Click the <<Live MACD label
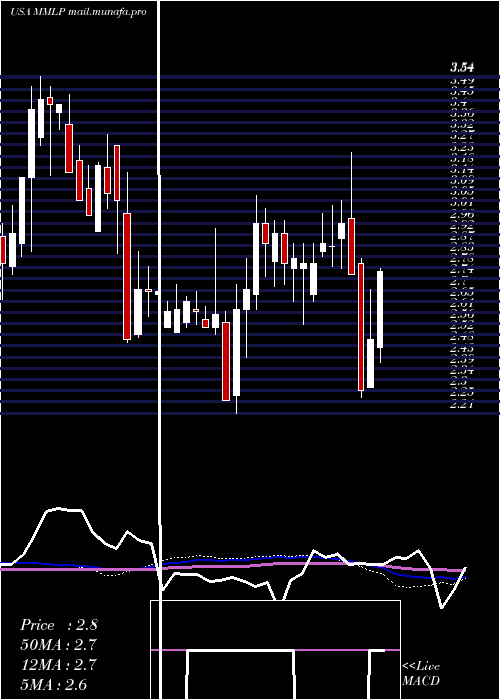The width and height of the screenshot is (500, 700). pyautogui.click(x=421, y=674)
